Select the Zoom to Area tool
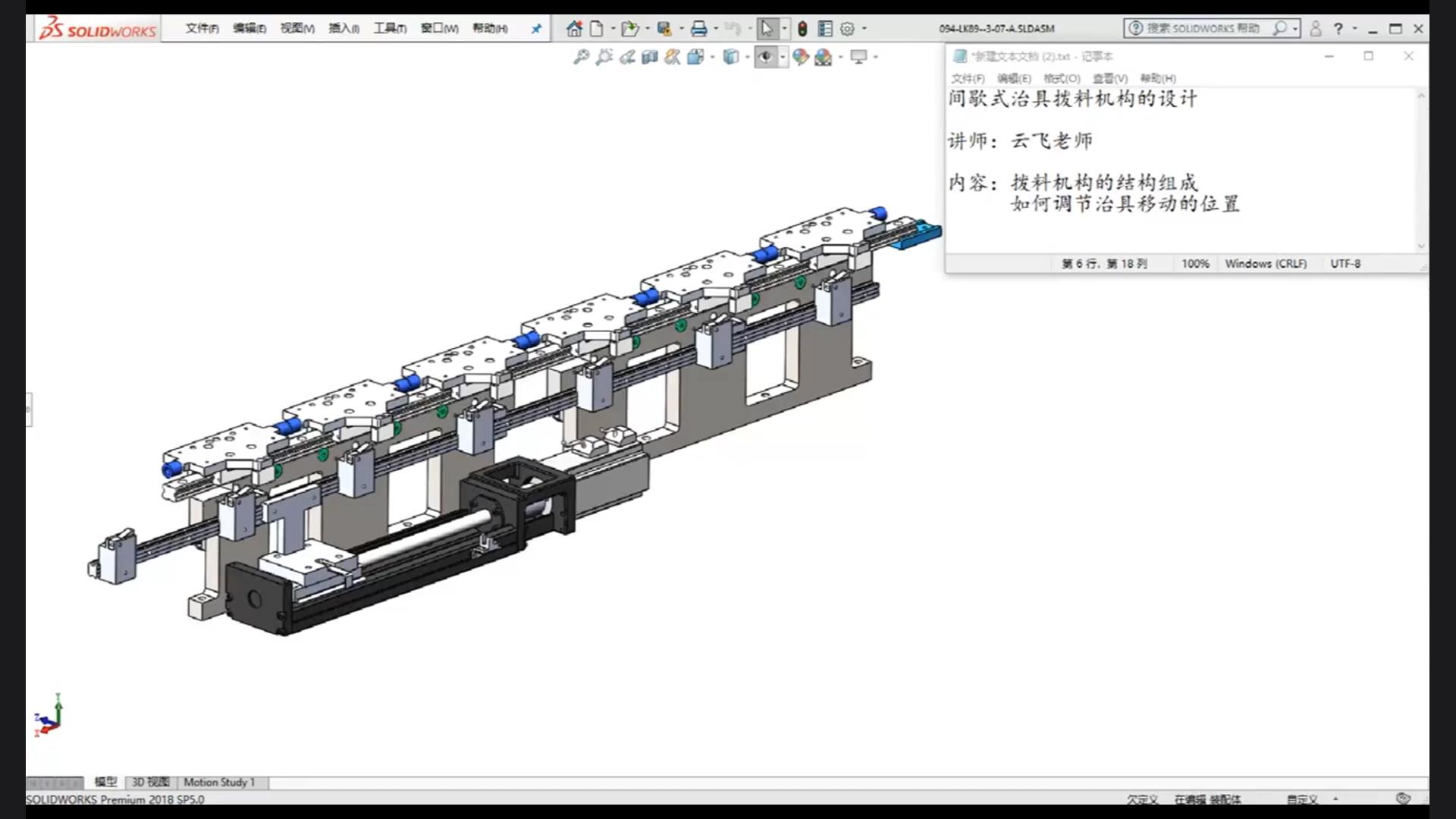Screen dimensions: 1456x819 click(x=604, y=57)
